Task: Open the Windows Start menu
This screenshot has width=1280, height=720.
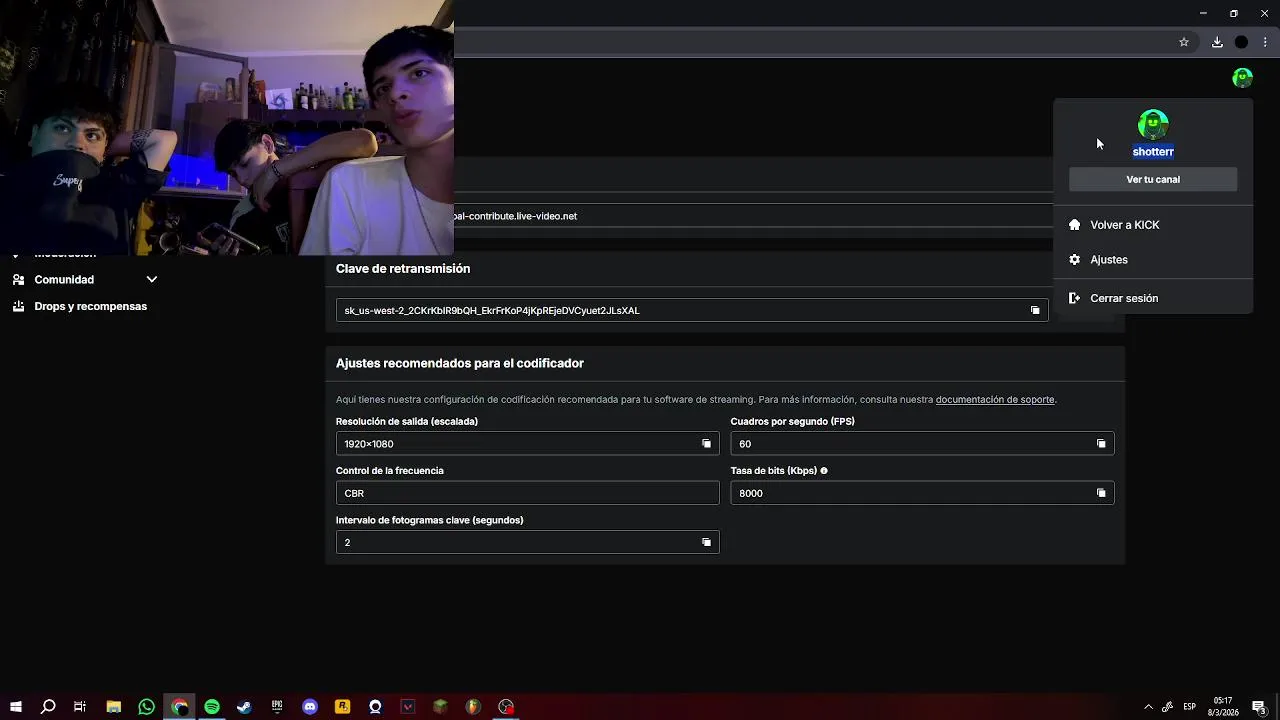Action: (16, 707)
